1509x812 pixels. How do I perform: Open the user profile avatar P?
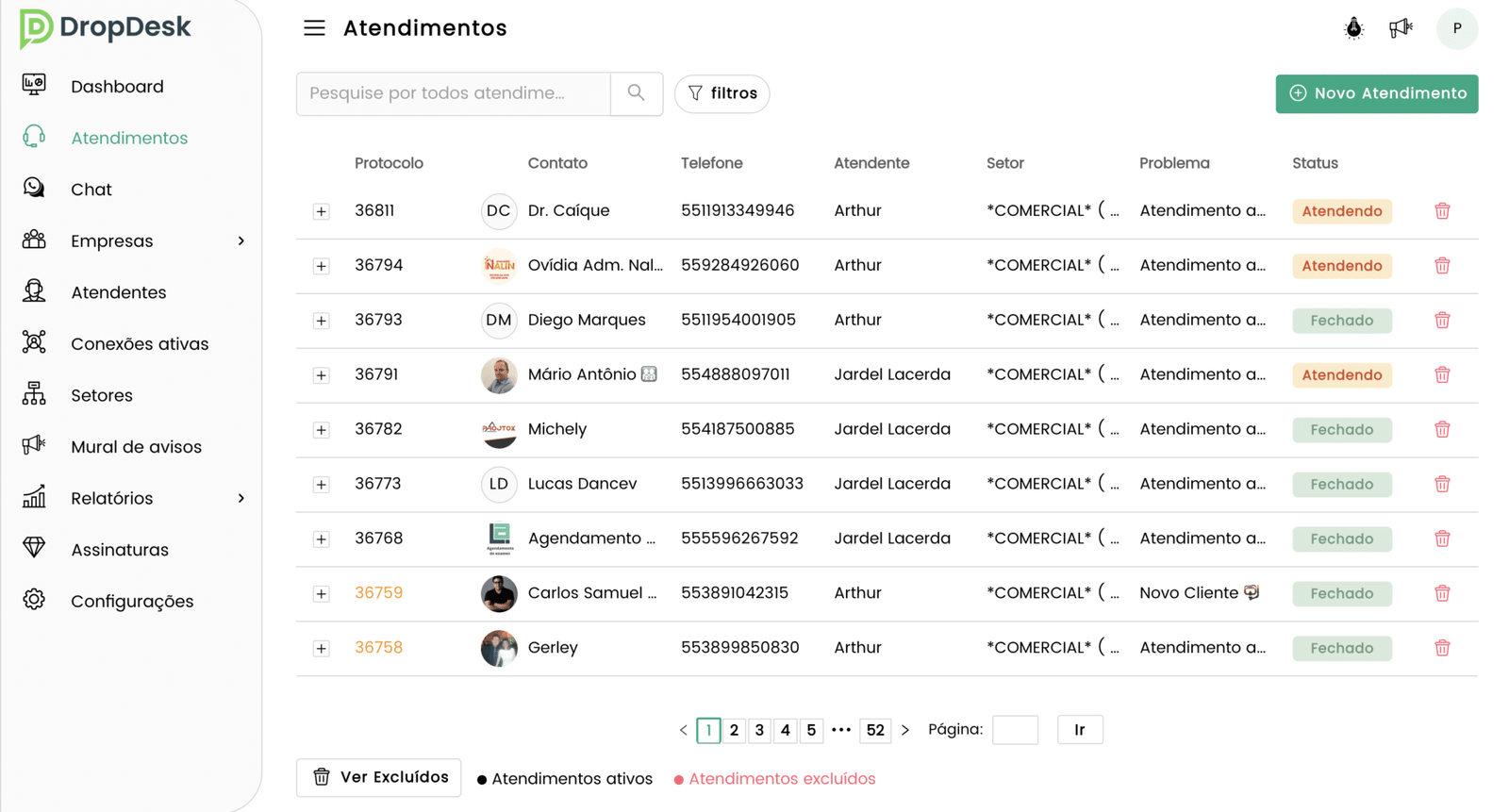click(1457, 28)
